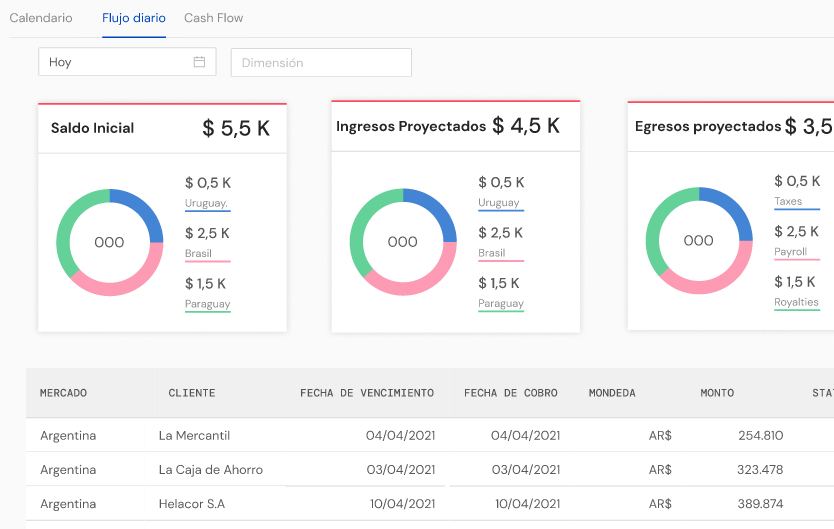Image resolution: width=834 pixels, height=529 pixels.
Task: Click the Saldo Inicial card title
Action: [93, 128]
